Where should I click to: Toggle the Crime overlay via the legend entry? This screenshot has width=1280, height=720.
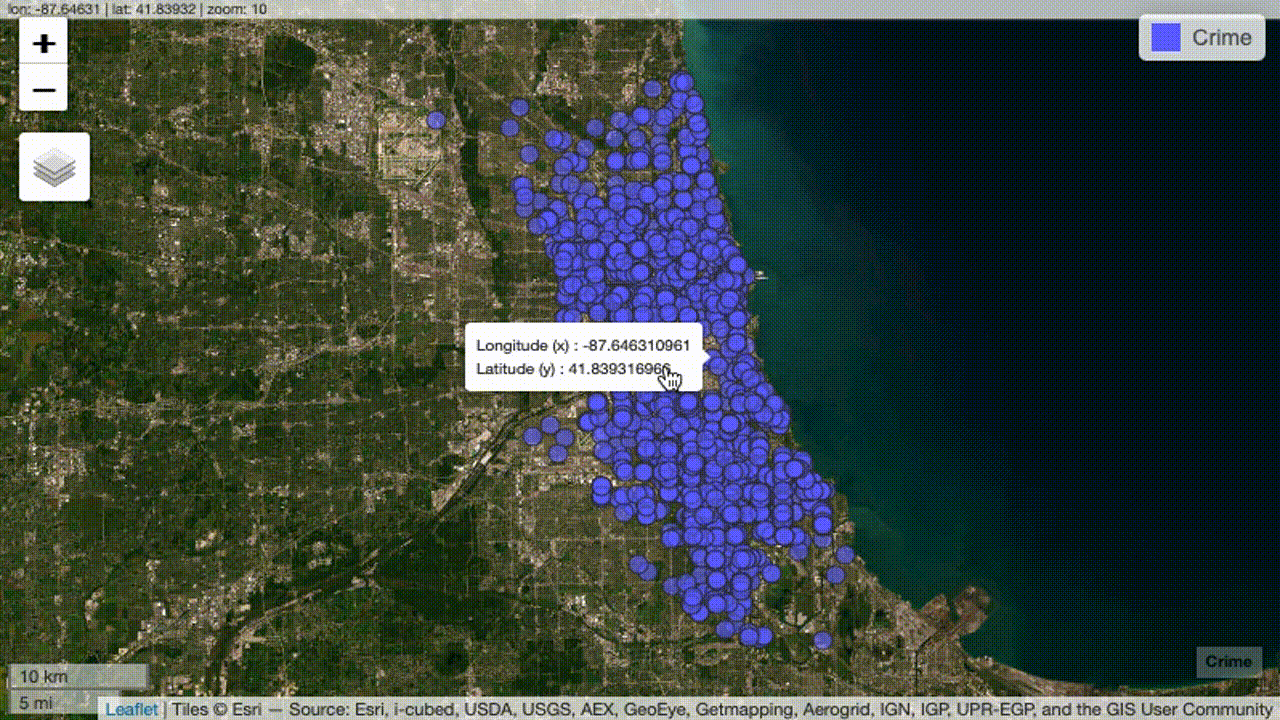coord(1201,37)
